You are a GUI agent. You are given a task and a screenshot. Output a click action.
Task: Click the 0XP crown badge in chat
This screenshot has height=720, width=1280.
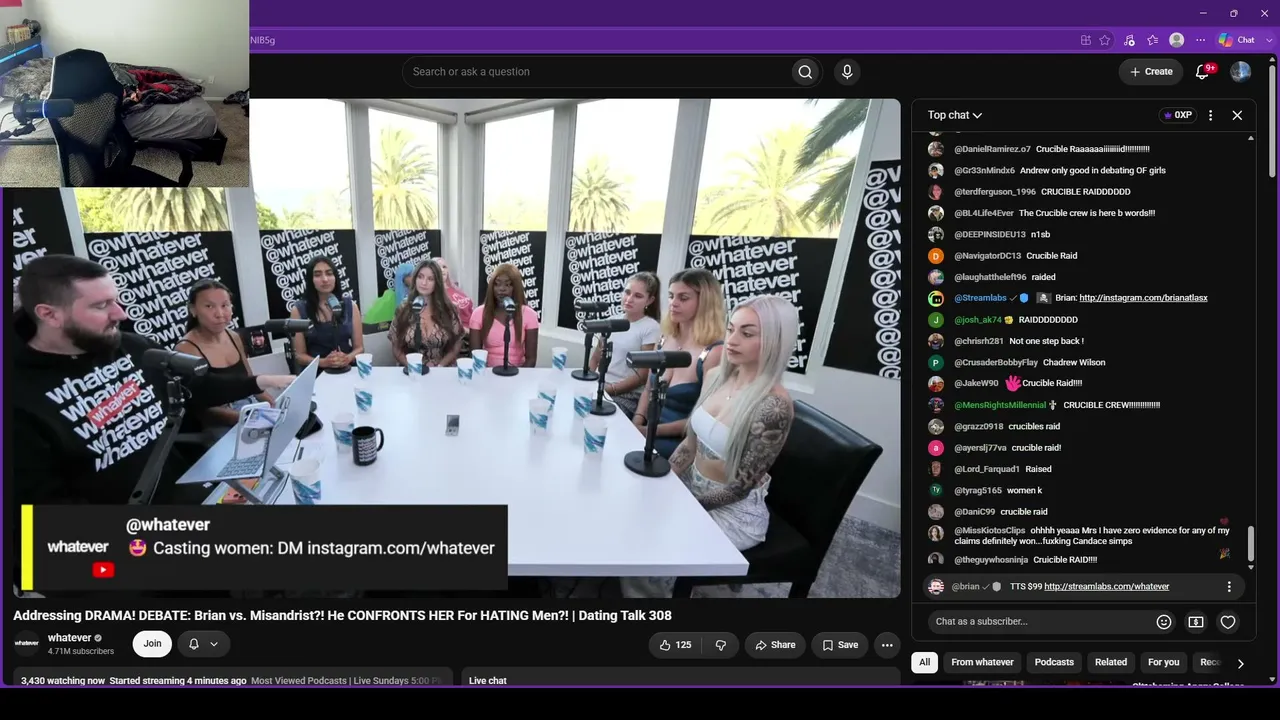(x=1177, y=115)
